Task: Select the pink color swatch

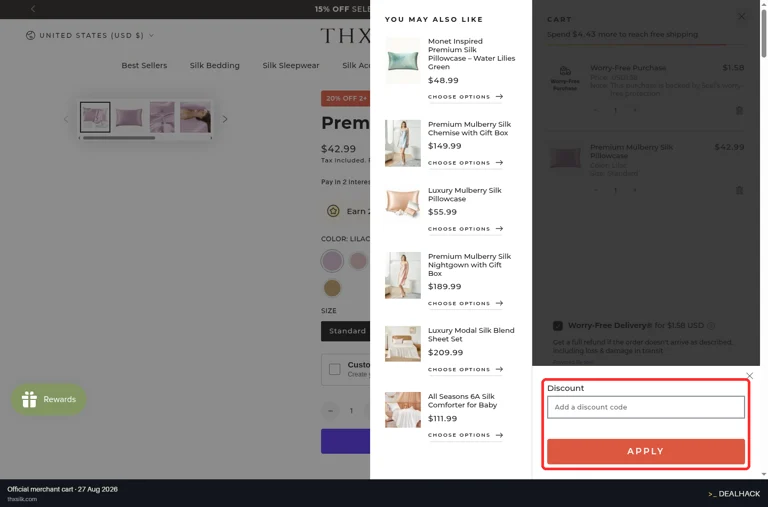Action: click(358, 261)
